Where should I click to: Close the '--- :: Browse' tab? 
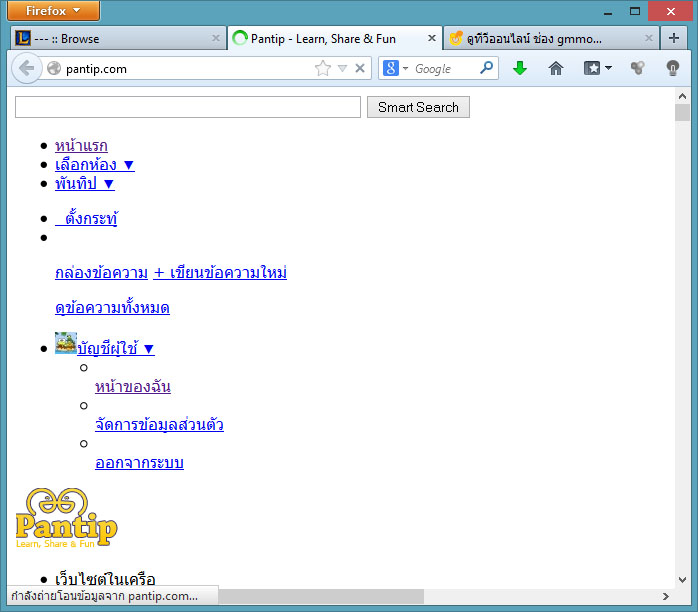coord(216,38)
